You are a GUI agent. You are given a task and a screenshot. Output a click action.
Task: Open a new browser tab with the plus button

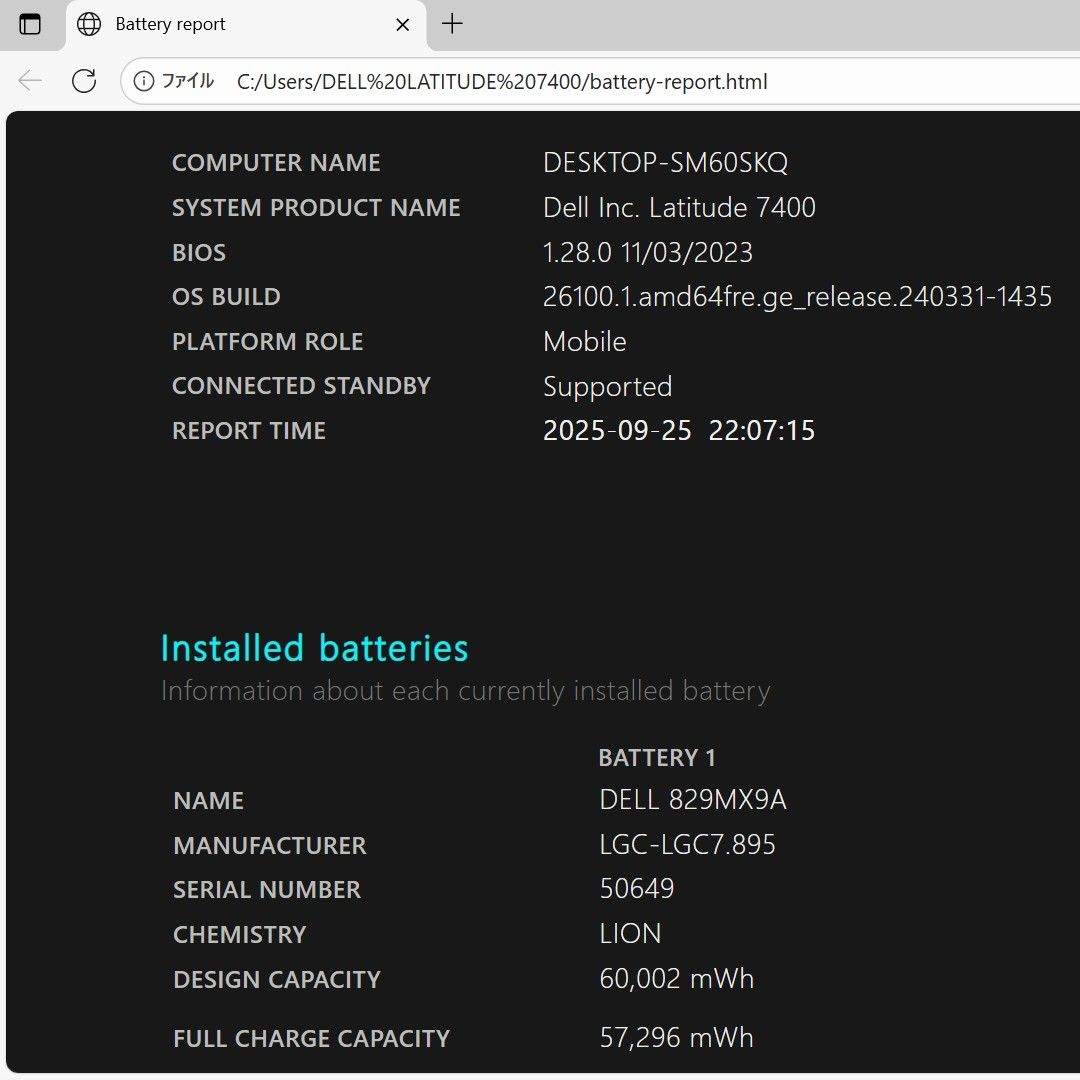click(x=451, y=24)
